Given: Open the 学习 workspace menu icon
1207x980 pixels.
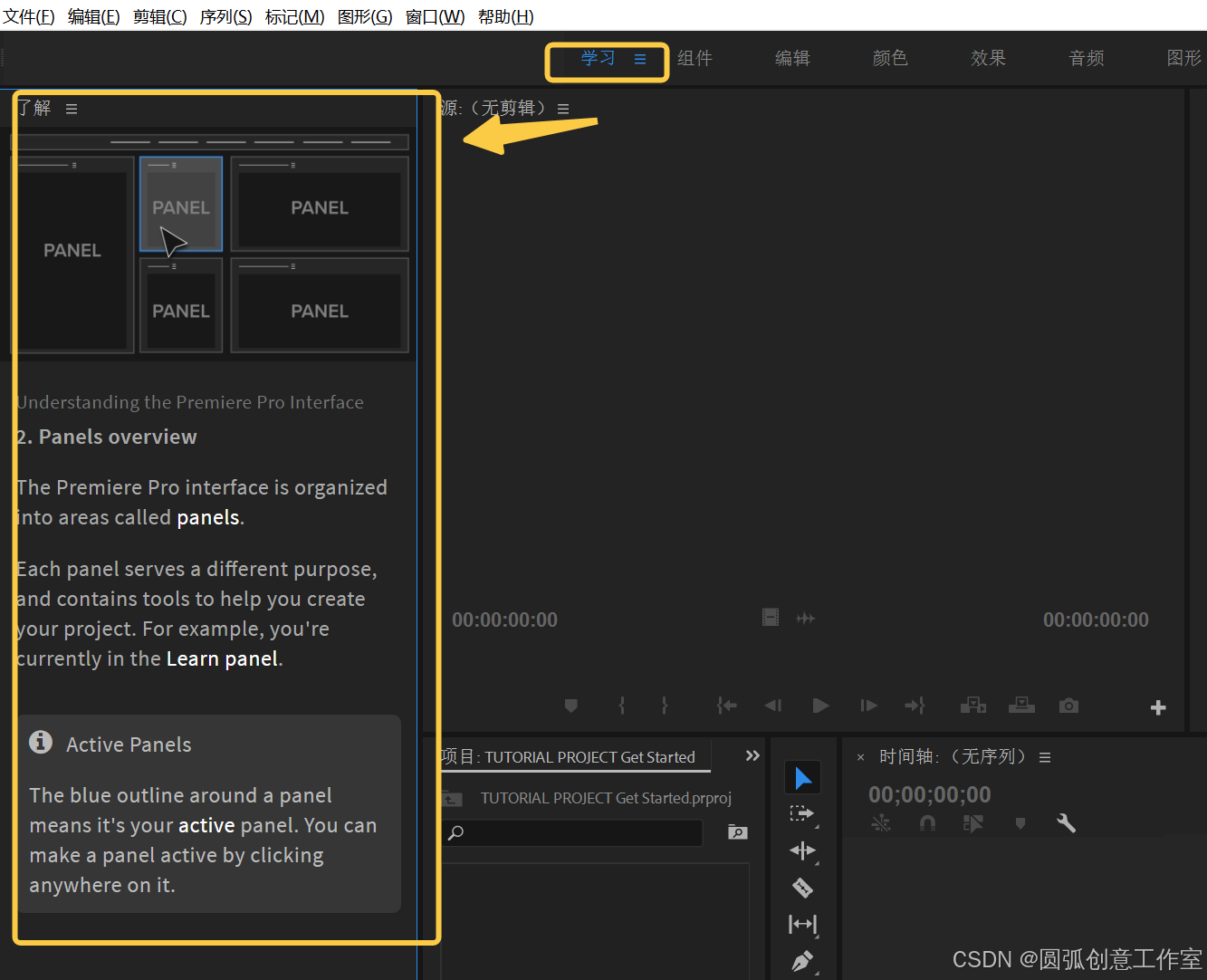Looking at the screenshot, I should point(640,59).
